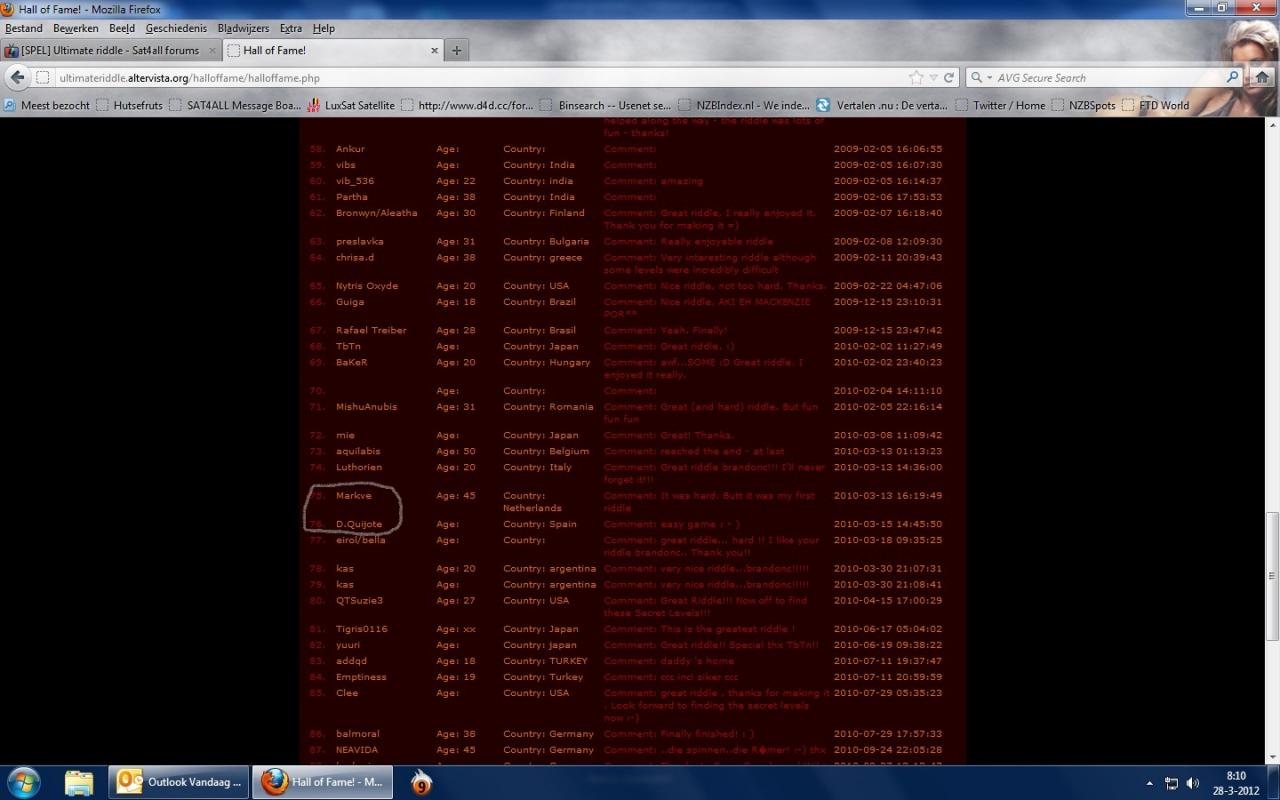
Task: Open Firefox home page via house icon
Action: pos(1261,77)
